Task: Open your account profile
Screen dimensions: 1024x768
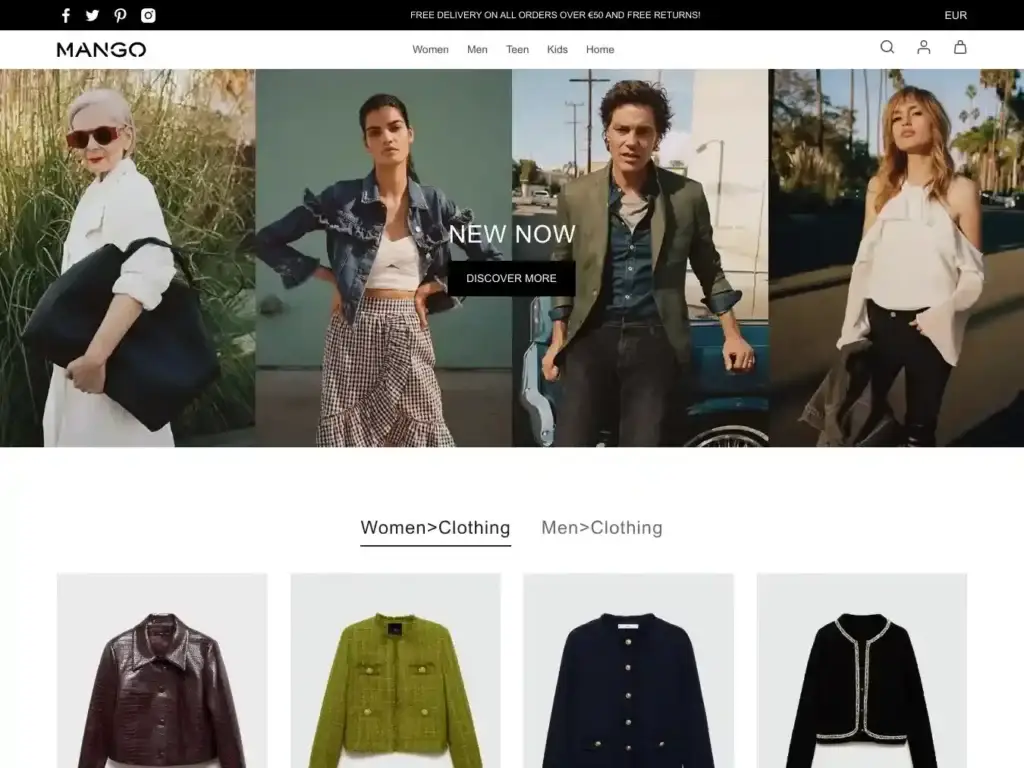Action: coord(923,47)
